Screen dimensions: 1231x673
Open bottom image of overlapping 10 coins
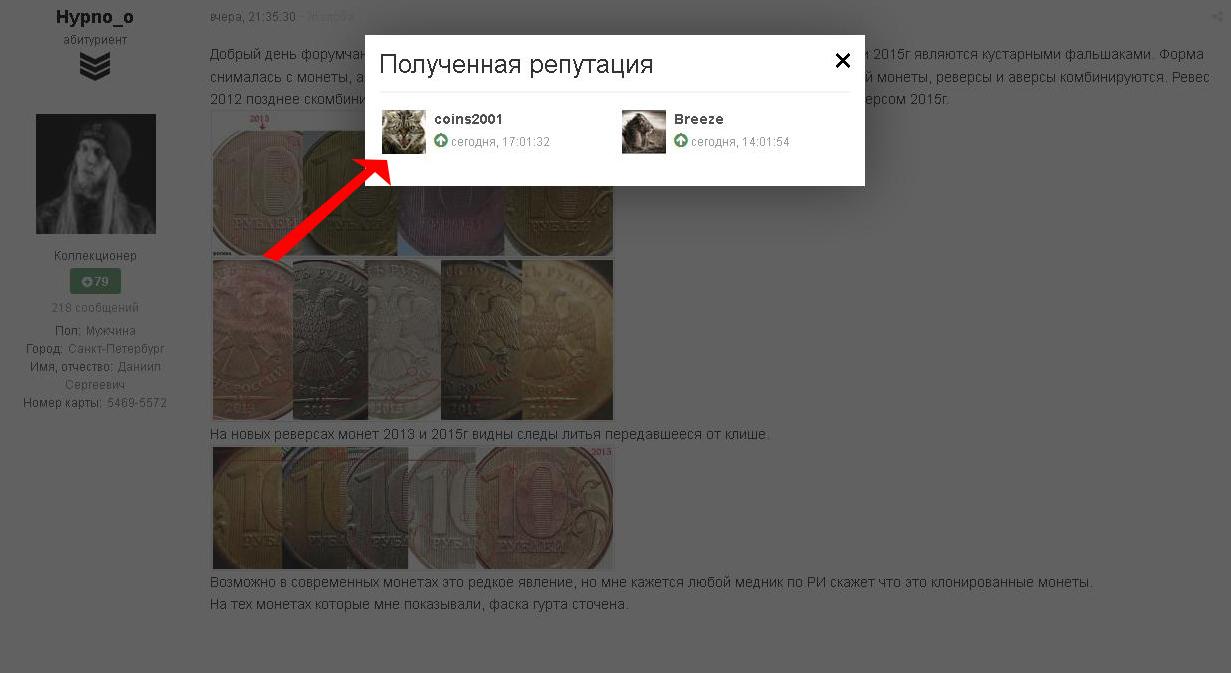click(412, 508)
